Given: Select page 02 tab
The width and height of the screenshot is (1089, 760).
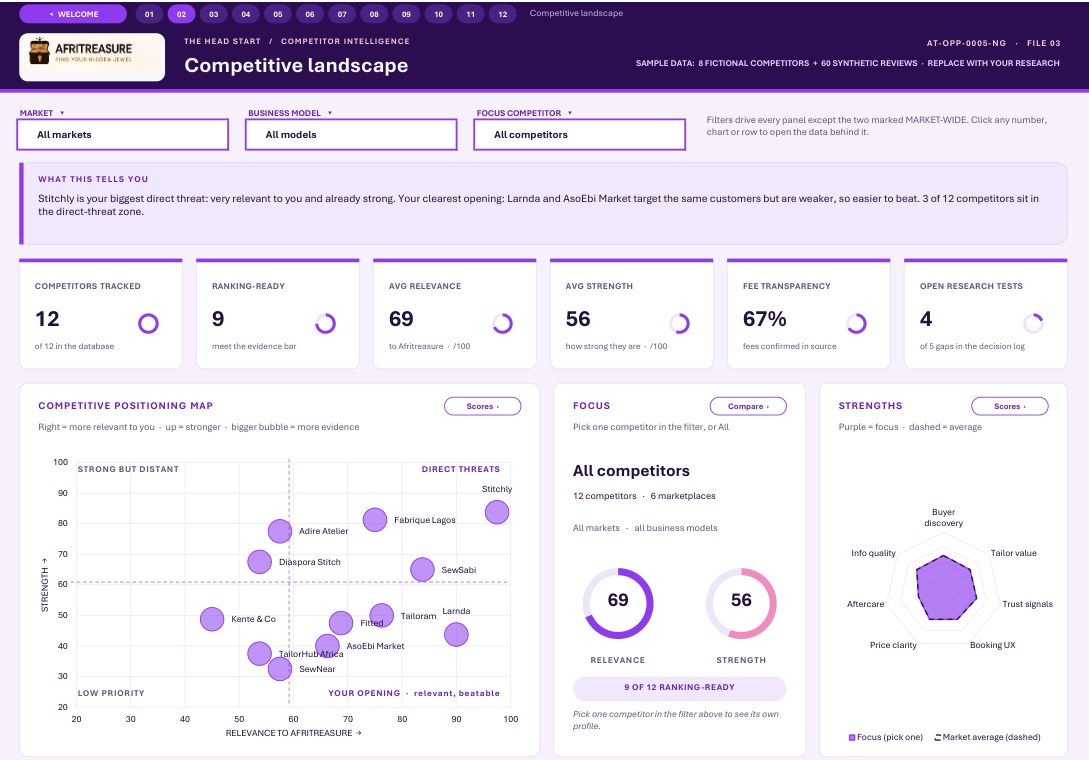Looking at the screenshot, I should click(181, 14).
